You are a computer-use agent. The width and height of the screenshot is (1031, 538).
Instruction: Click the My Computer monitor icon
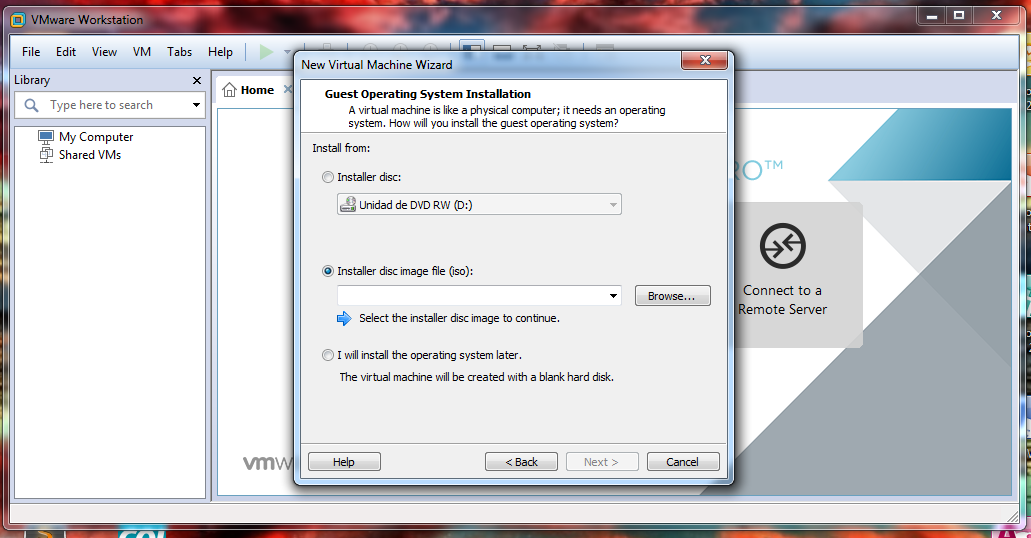coord(46,137)
